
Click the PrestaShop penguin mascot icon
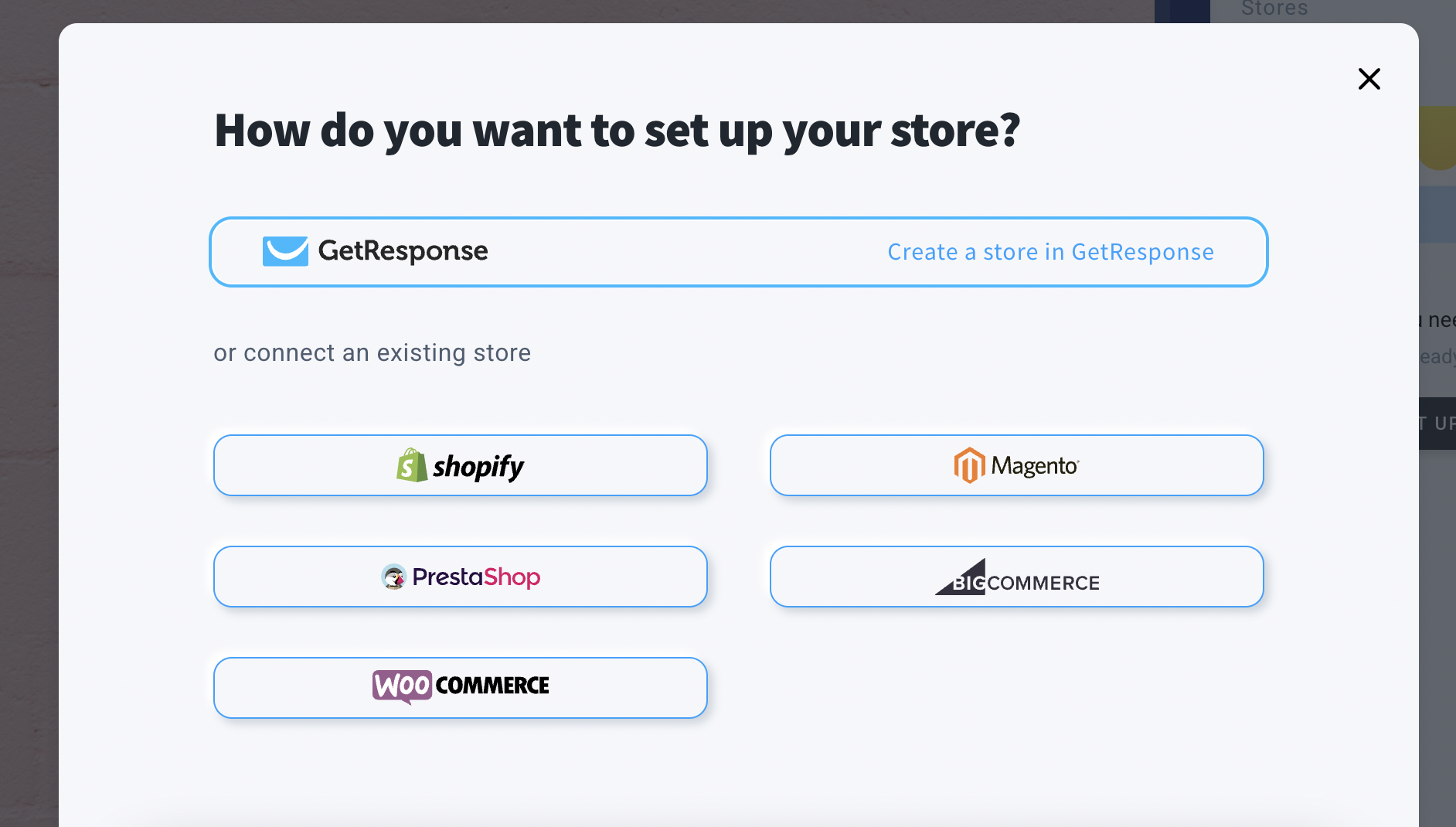coord(394,577)
